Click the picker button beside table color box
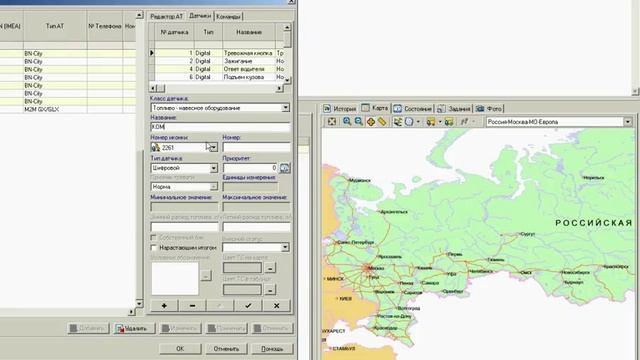 pyautogui.click(x=270, y=290)
